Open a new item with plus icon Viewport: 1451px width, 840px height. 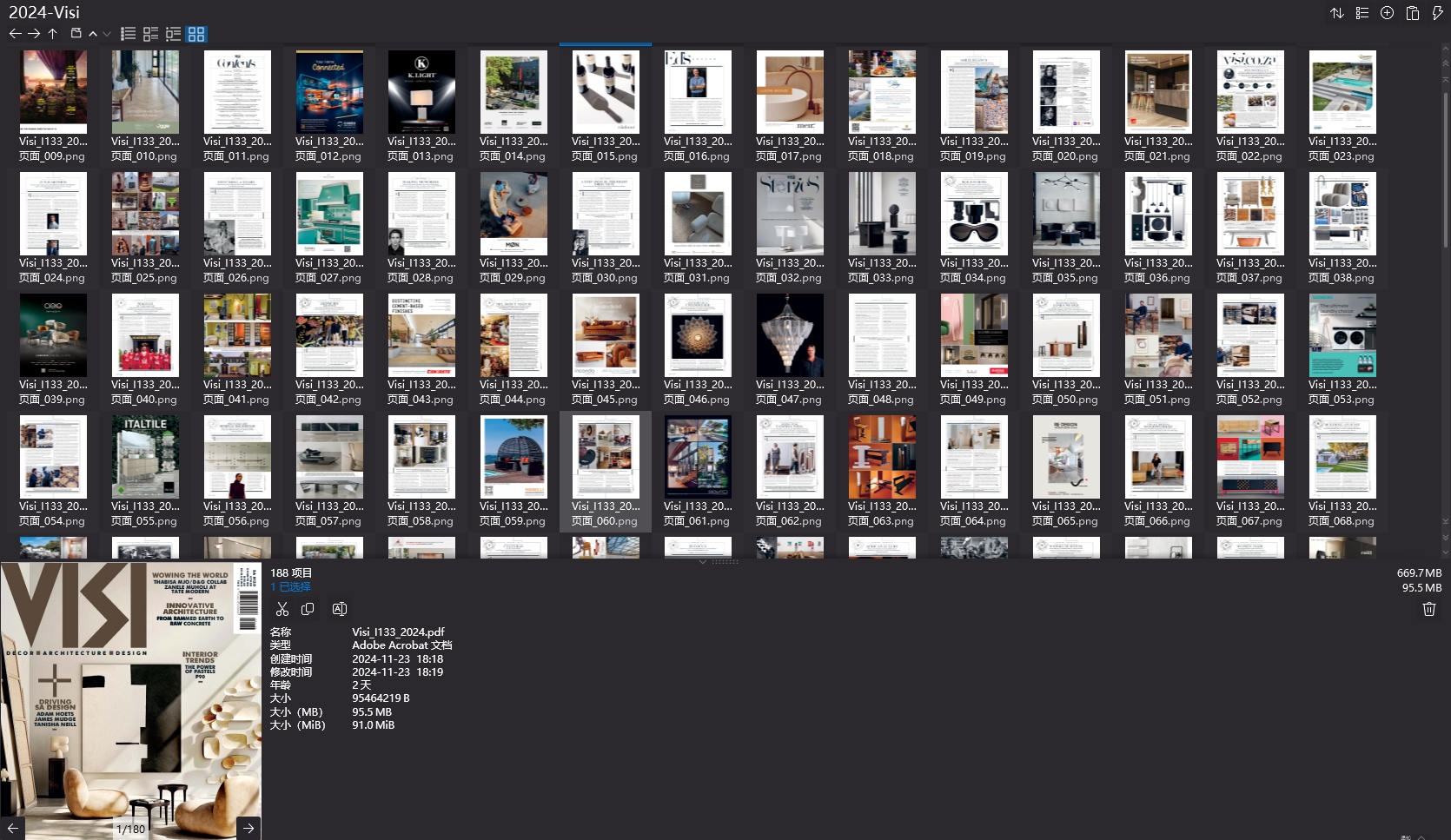coord(1387,13)
